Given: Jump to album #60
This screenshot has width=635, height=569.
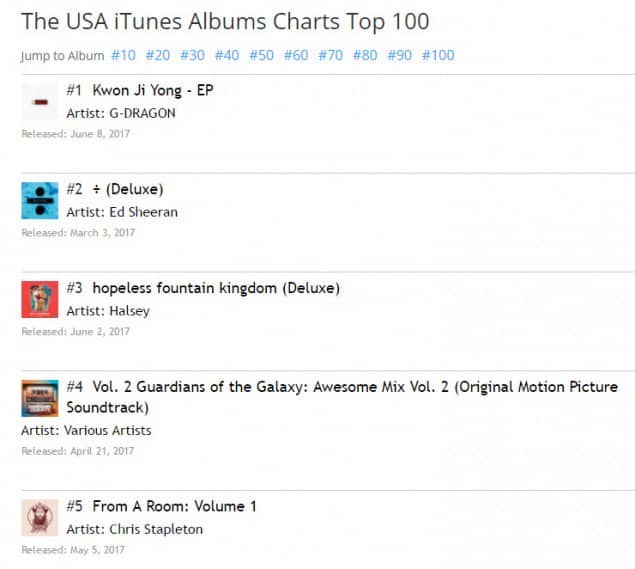Looking at the screenshot, I should tap(296, 55).
